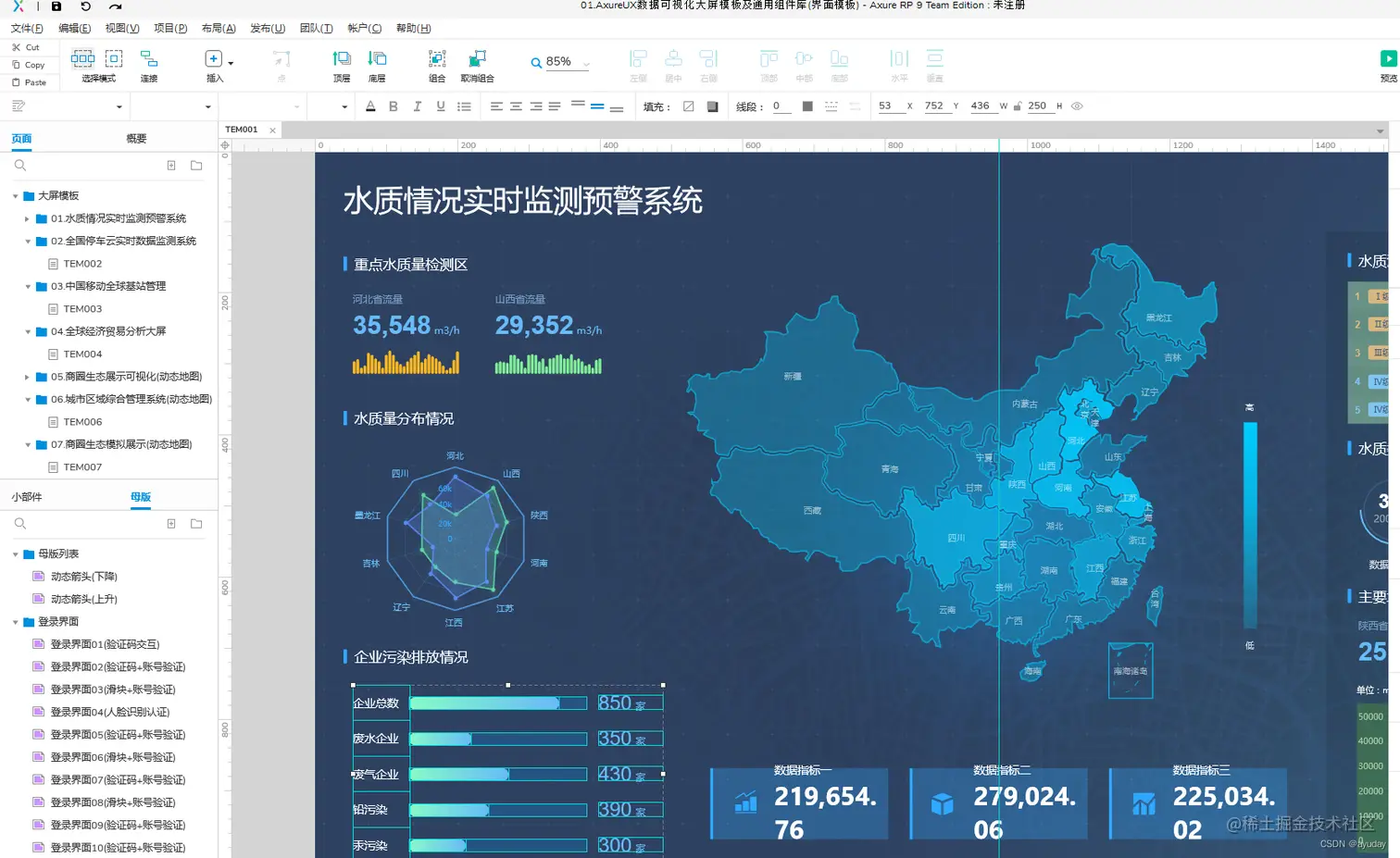Switch to the 母版 masters tab
The height and width of the screenshot is (858, 1400).
click(x=141, y=497)
